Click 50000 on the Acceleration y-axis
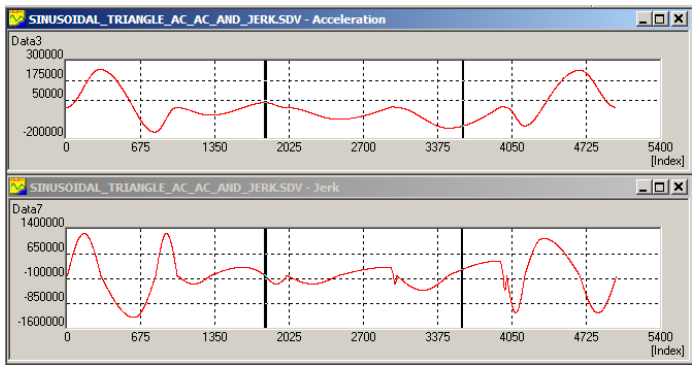 click(48, 94)
